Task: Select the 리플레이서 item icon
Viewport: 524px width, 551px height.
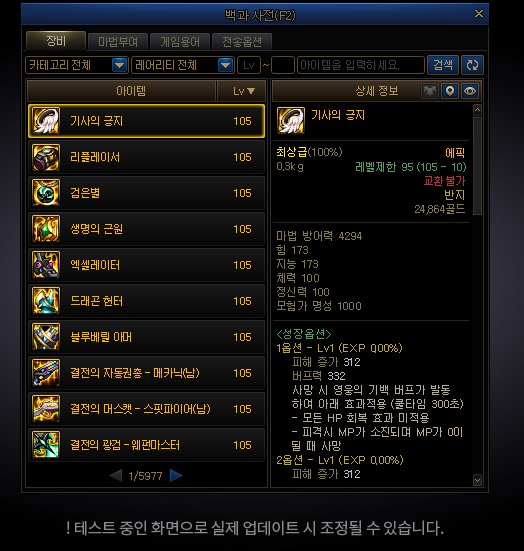Action: [x=46, y=157]
